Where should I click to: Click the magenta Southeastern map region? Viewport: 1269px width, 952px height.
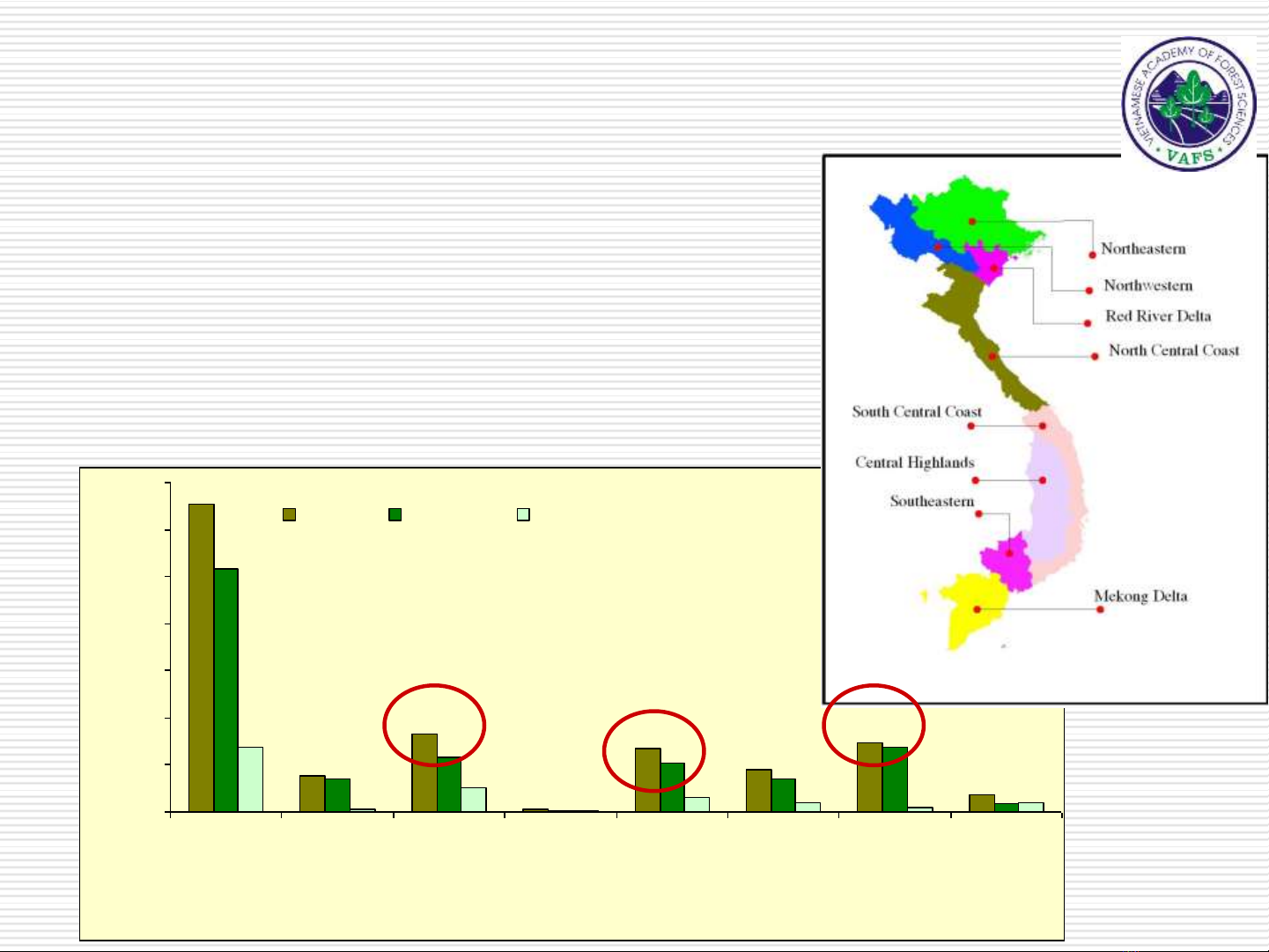1007,561
